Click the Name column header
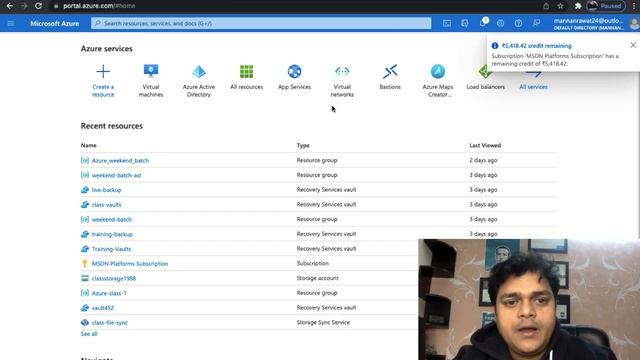Screen dimensions: 640x360 tap(89, 145)
